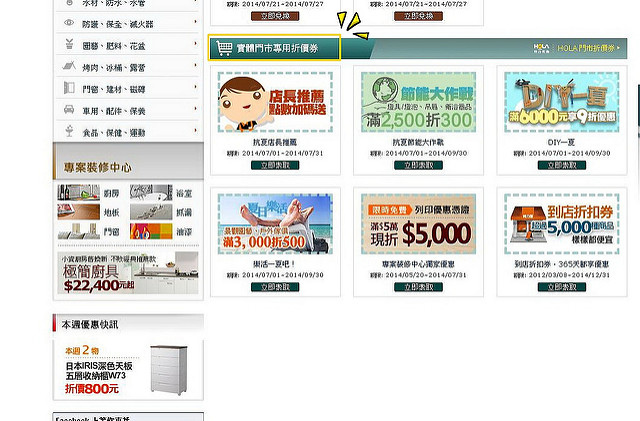Open the DIY一夏 滿6000元 coupon image
The height and width of the screenshot is (421, 640).
click(562, 102)
